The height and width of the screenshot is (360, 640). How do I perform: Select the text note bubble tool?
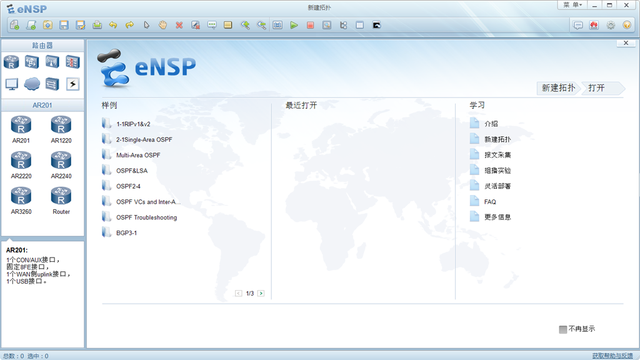pyautogui.click(x=212, y=25)
